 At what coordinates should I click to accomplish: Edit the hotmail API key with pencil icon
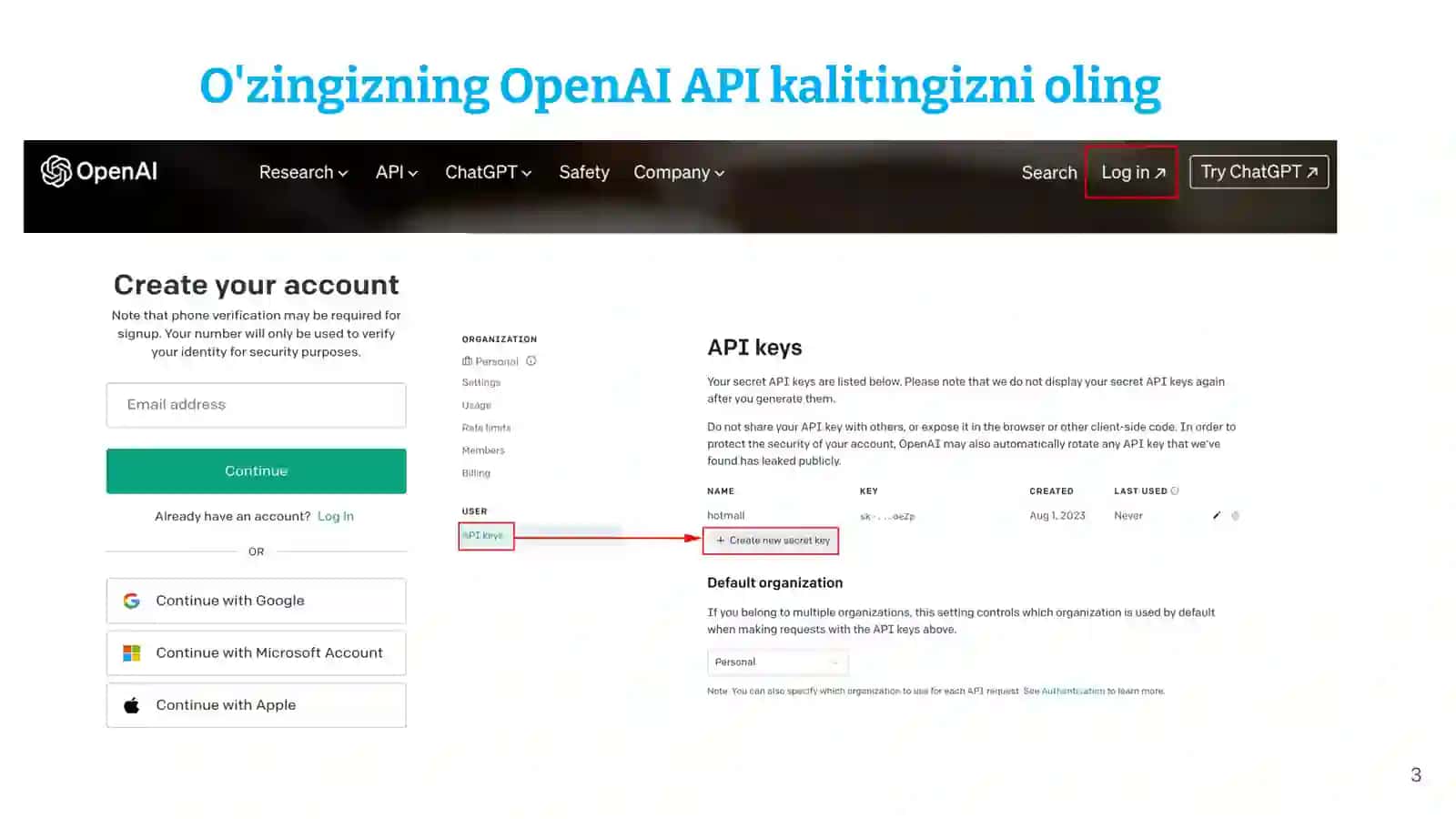point(1217,515)
